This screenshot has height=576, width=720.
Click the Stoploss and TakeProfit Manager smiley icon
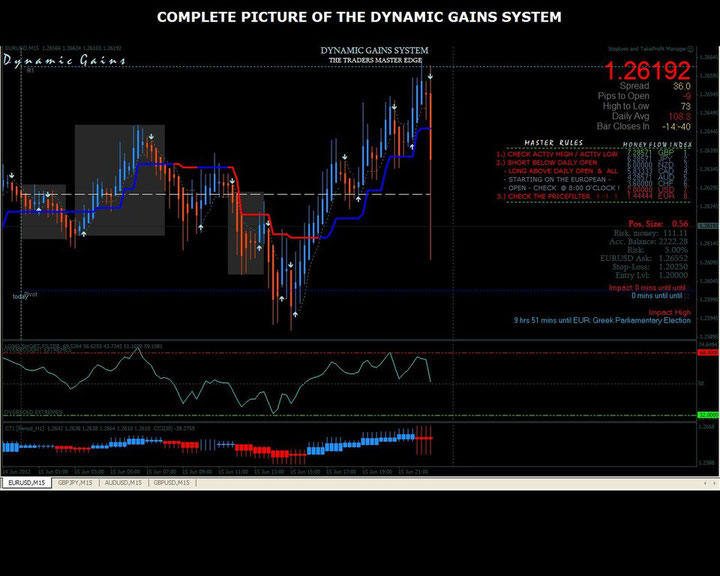(x=691, y=49)
